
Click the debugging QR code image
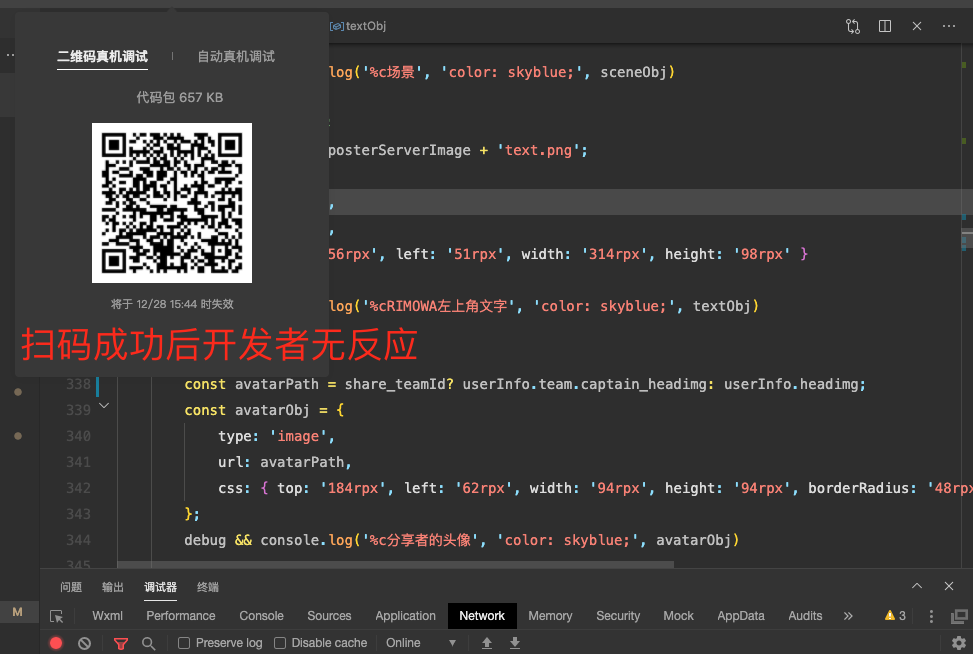[x=172, y=203]
